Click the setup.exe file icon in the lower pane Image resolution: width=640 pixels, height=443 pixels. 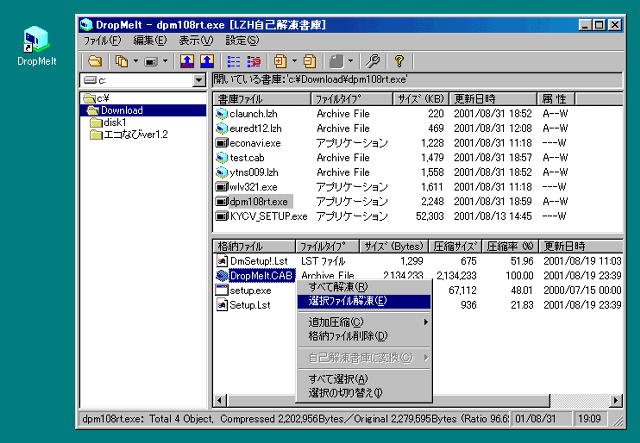tap(222, 290)
